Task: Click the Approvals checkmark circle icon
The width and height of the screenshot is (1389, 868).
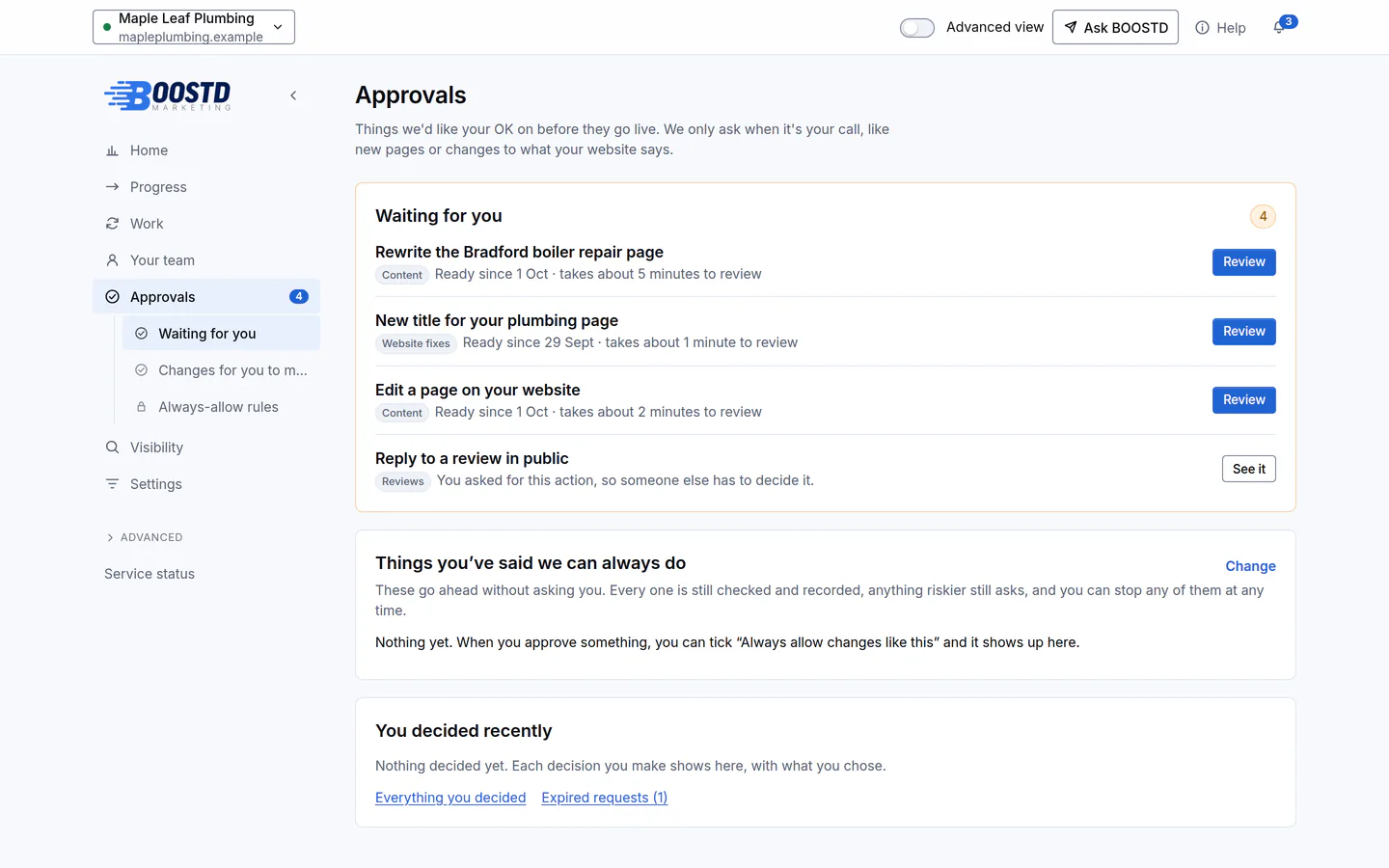Action: click(x=112, y=297)
